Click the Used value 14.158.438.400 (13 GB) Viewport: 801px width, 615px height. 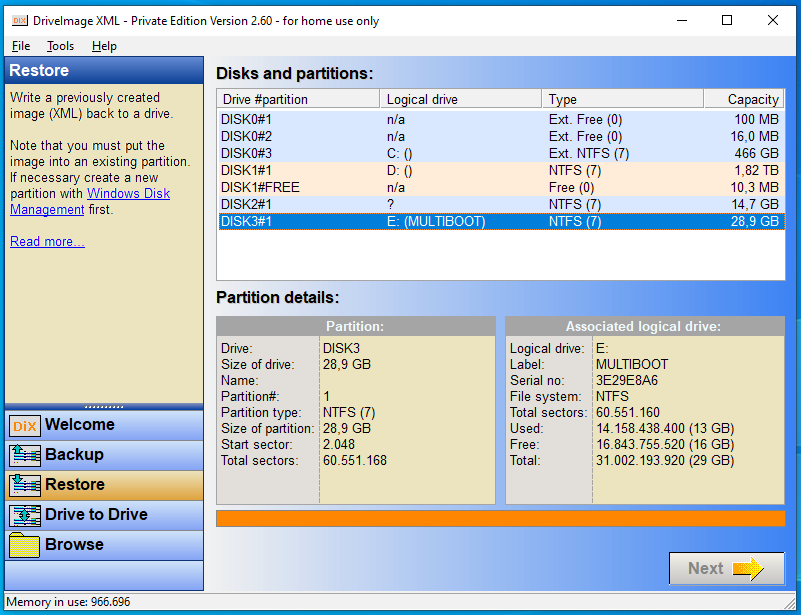pyautogui.click(x=665, y=428)
